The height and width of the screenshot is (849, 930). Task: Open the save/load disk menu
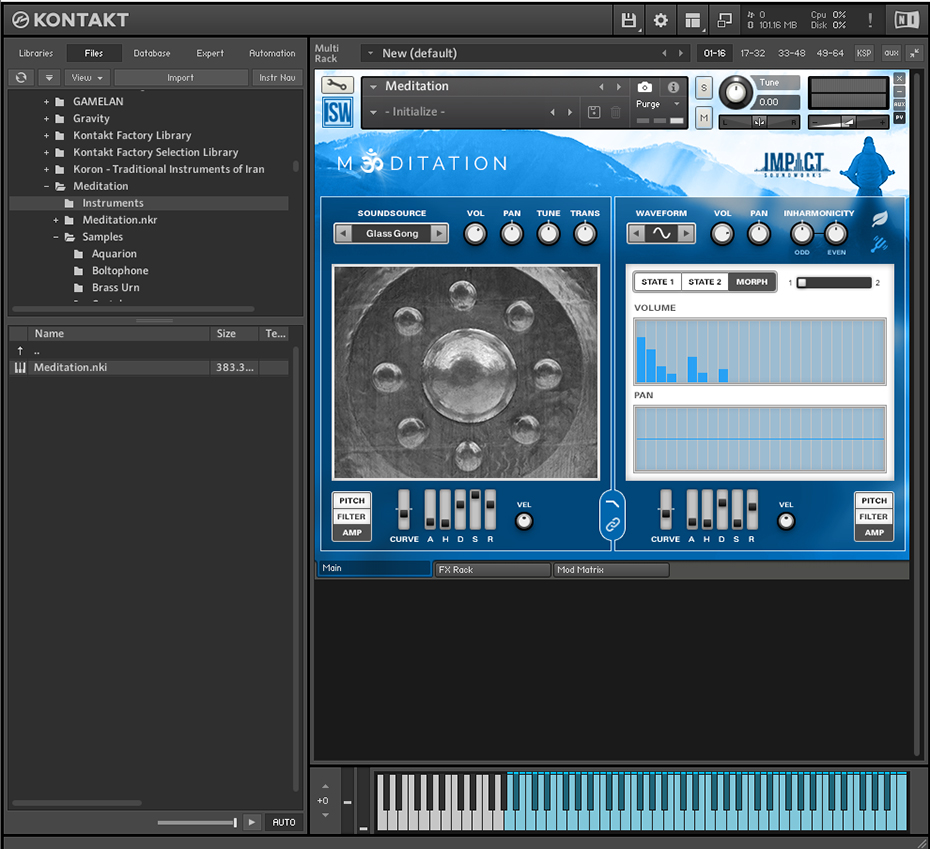coord(629,20)
